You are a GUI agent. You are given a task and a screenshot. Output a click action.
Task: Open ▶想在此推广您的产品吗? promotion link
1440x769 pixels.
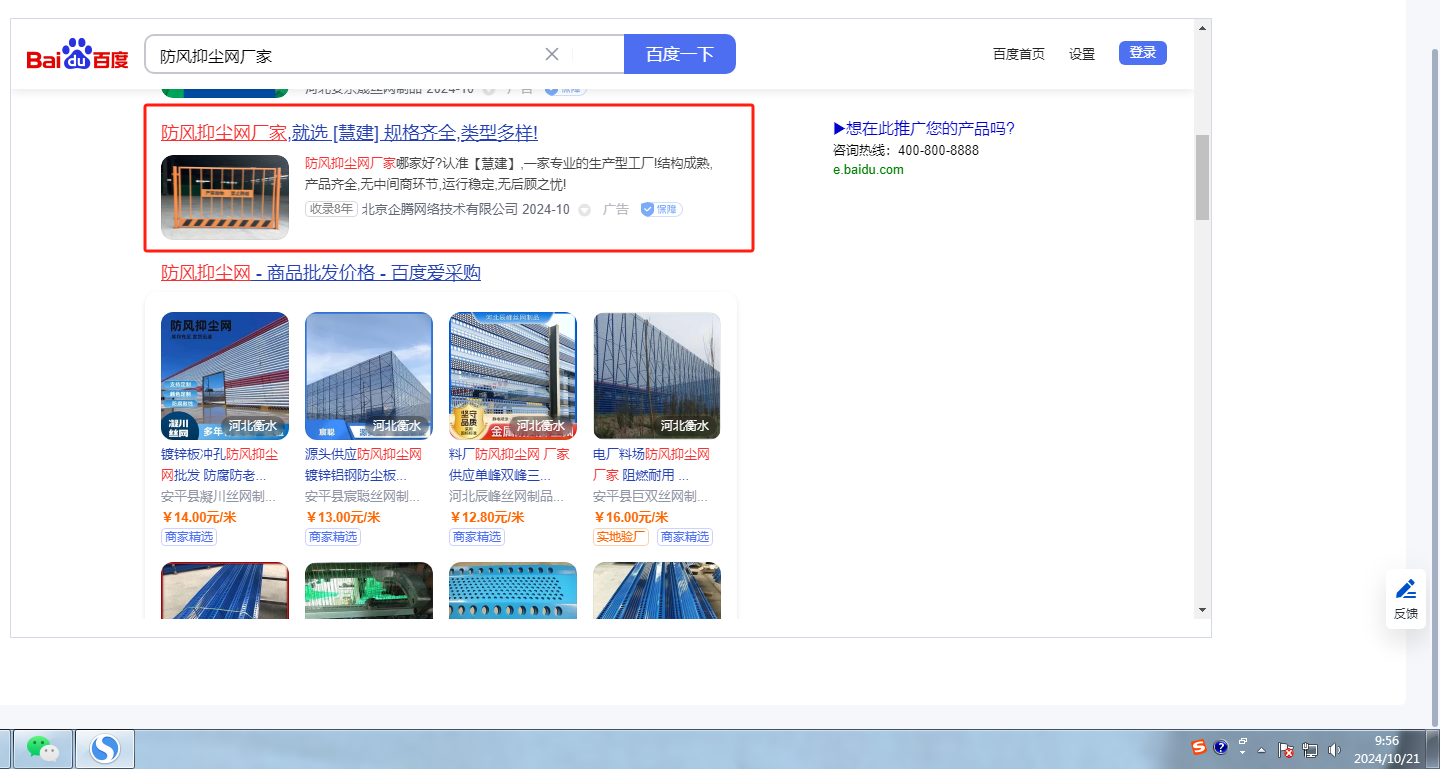click(x=924, y=128)
